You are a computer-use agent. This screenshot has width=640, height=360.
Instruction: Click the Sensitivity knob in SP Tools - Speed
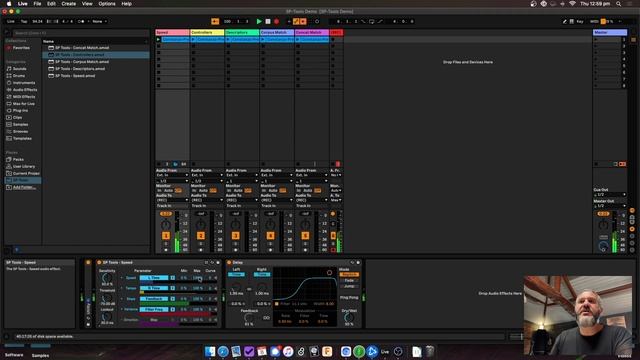(107, 278)
